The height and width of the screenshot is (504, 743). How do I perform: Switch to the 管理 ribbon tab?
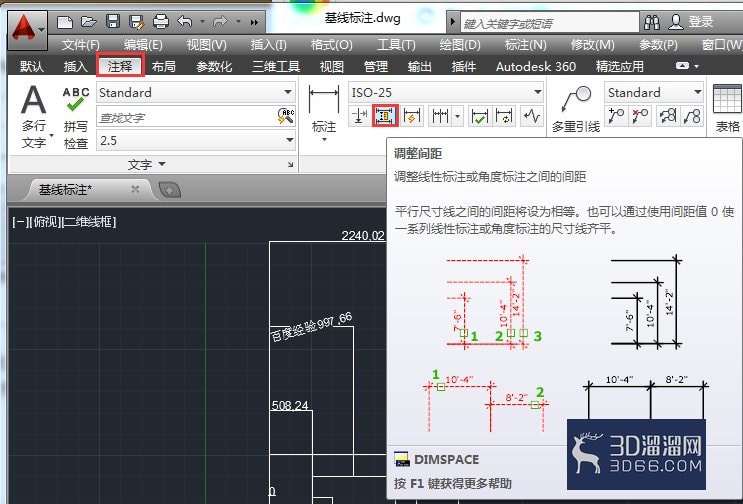(x=376, y=66)
